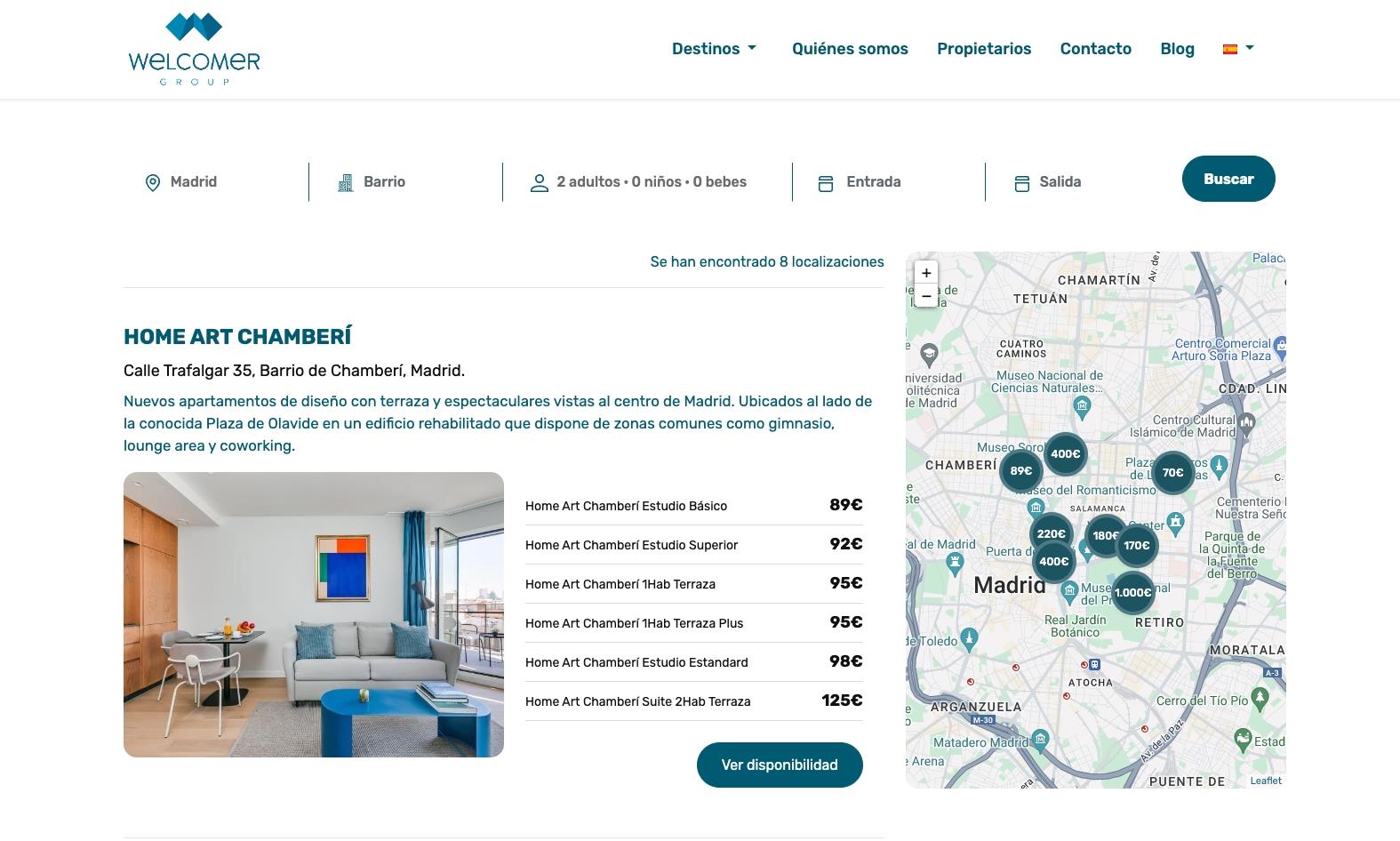Click the Matadero Madrid map pin
Image resolution: width=1400 pixels, height=841 pixels.
click(x=1040, y=740)
